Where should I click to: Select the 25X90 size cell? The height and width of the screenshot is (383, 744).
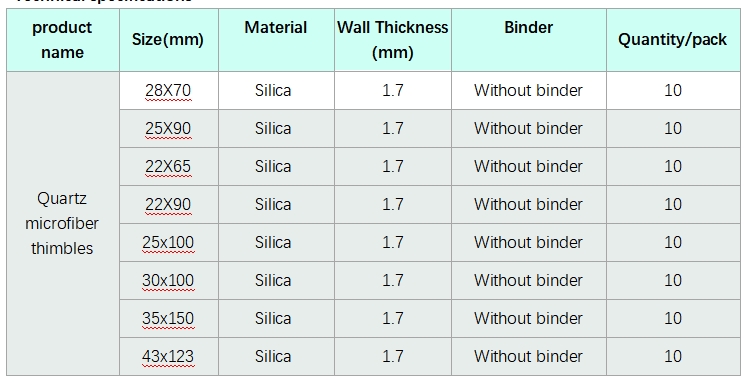click(x=168, y=128)
